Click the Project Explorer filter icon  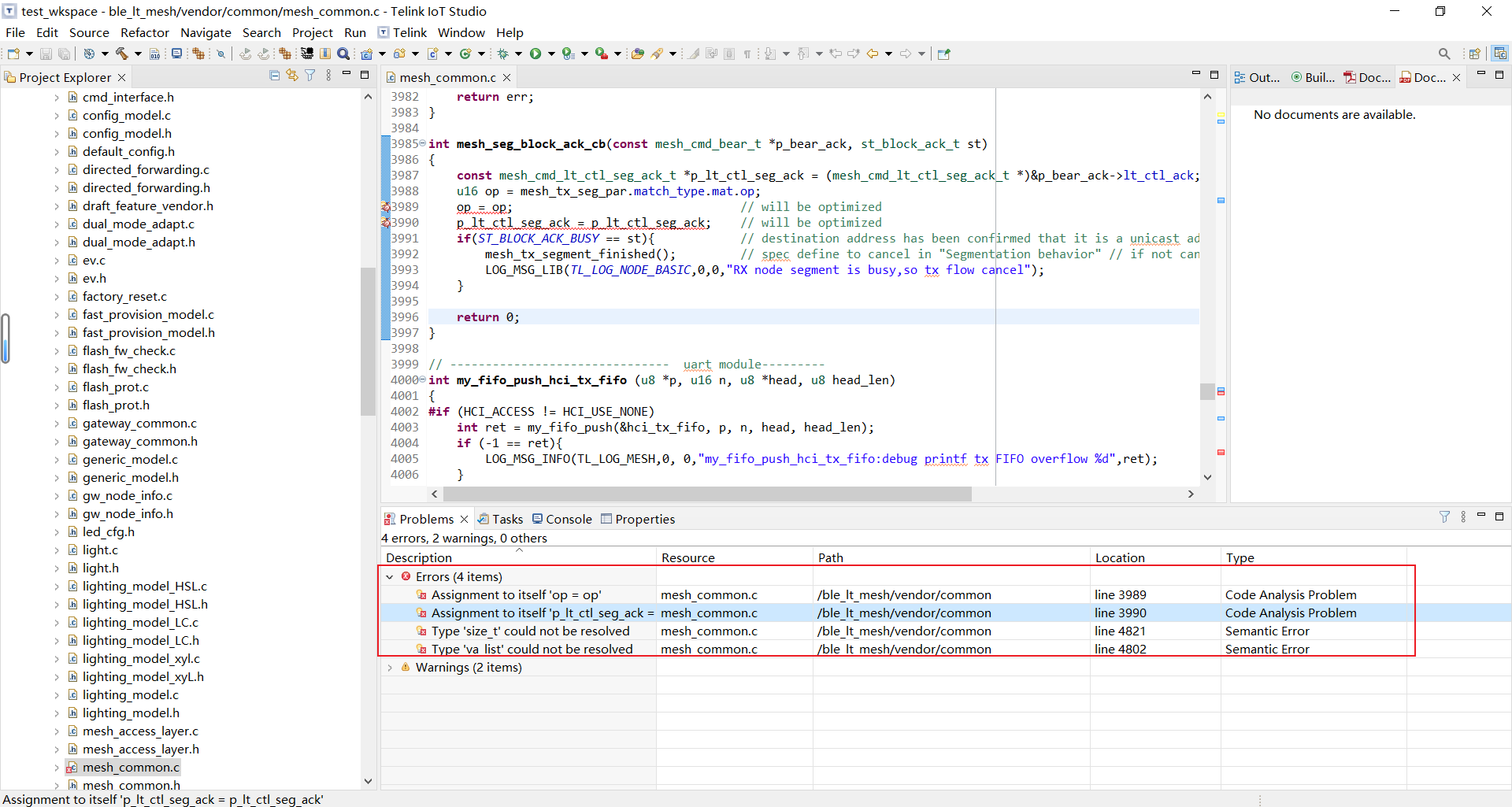(x=310, y=76)
